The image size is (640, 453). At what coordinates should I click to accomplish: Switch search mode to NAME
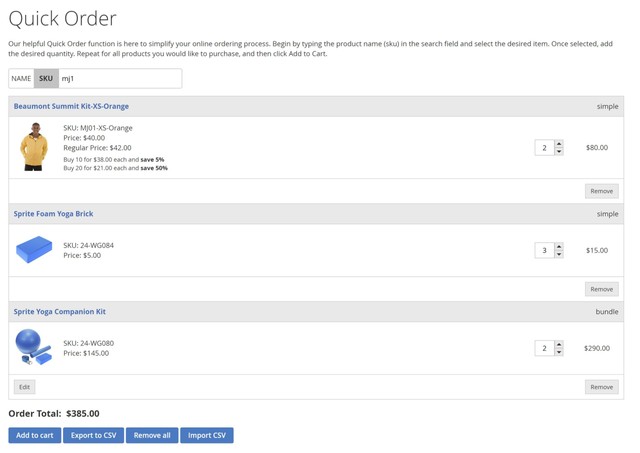point(21,78)
